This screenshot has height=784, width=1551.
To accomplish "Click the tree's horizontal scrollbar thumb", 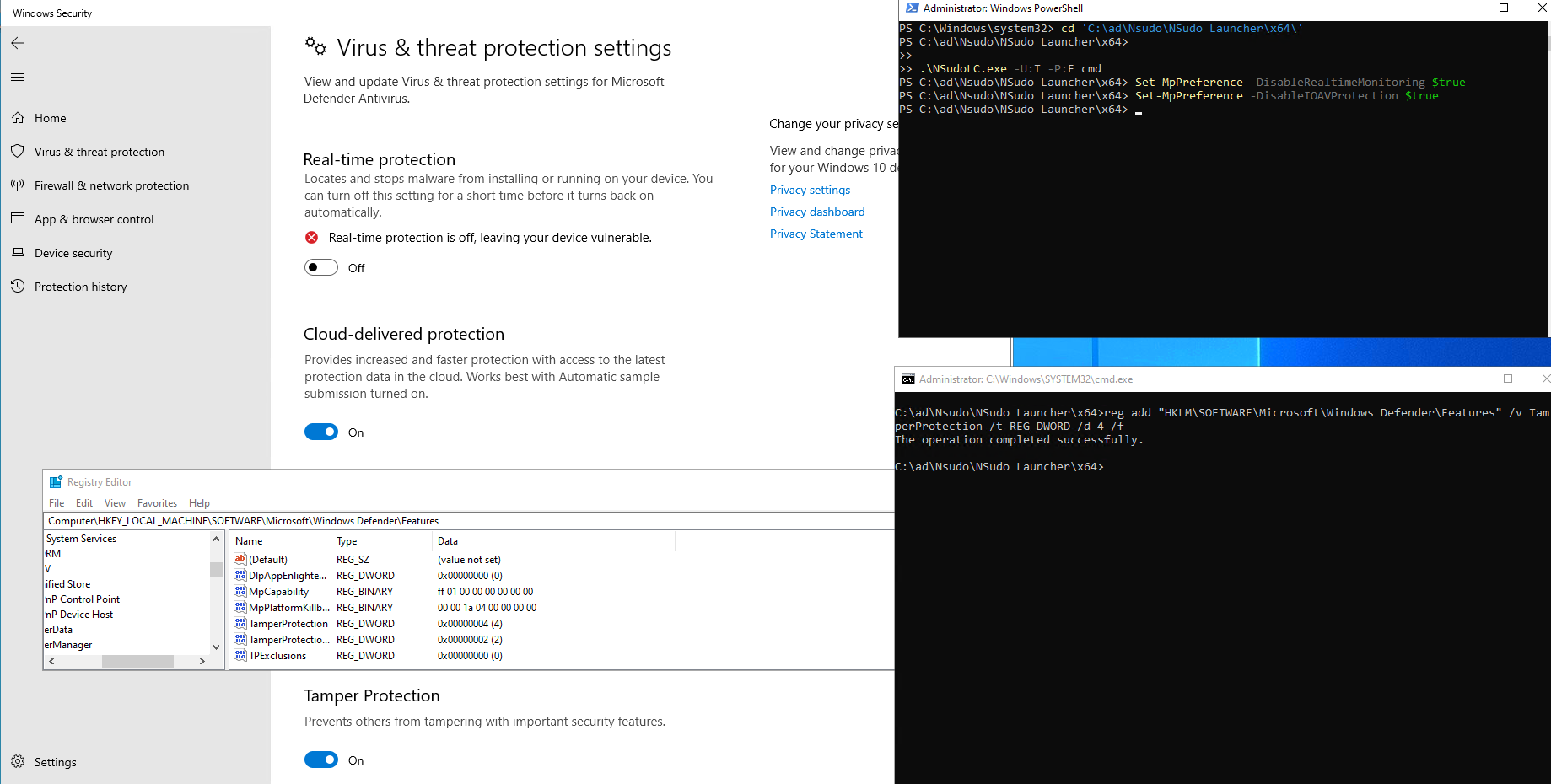I will [x=137, y=662].
